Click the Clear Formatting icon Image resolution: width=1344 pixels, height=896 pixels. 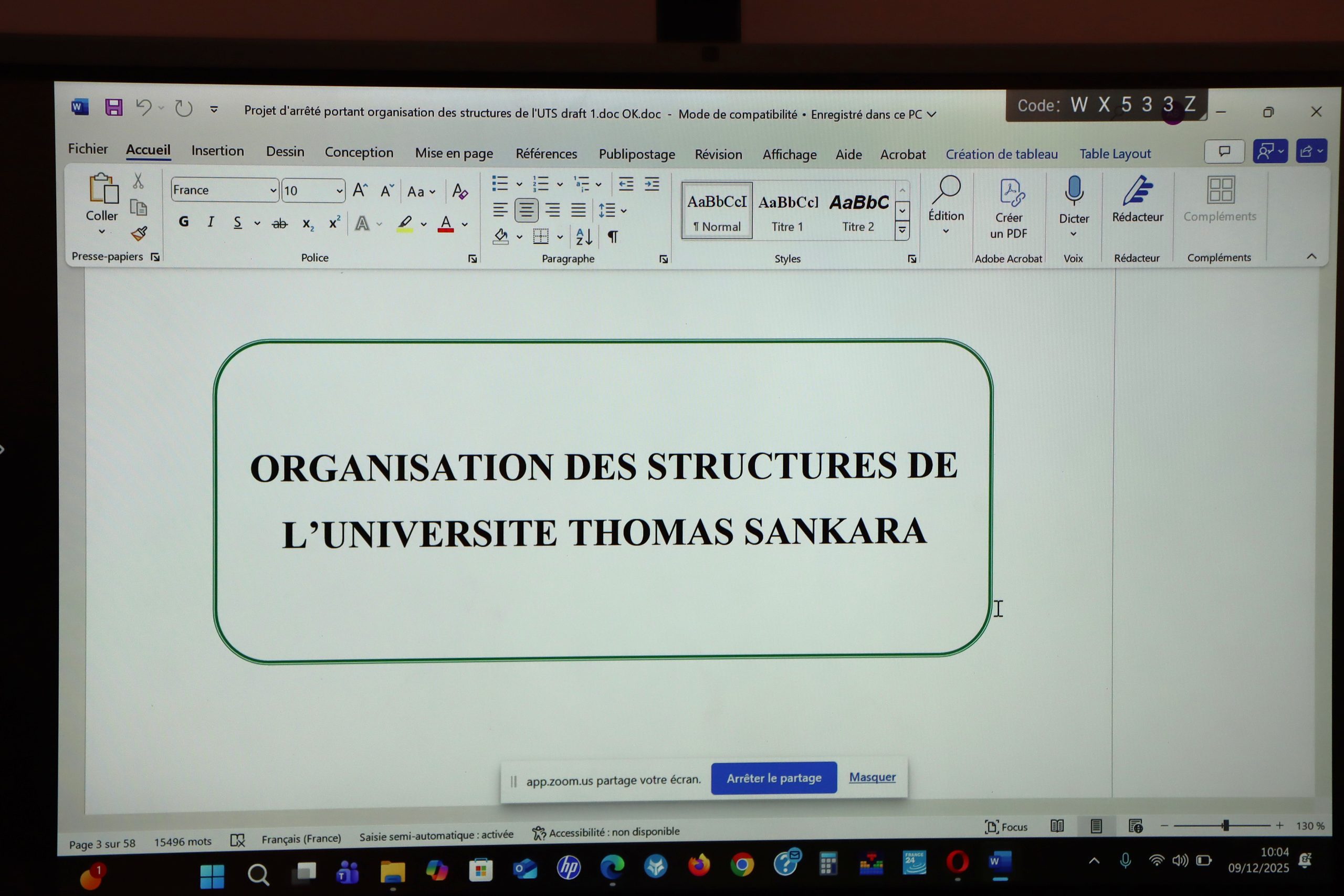460,192
